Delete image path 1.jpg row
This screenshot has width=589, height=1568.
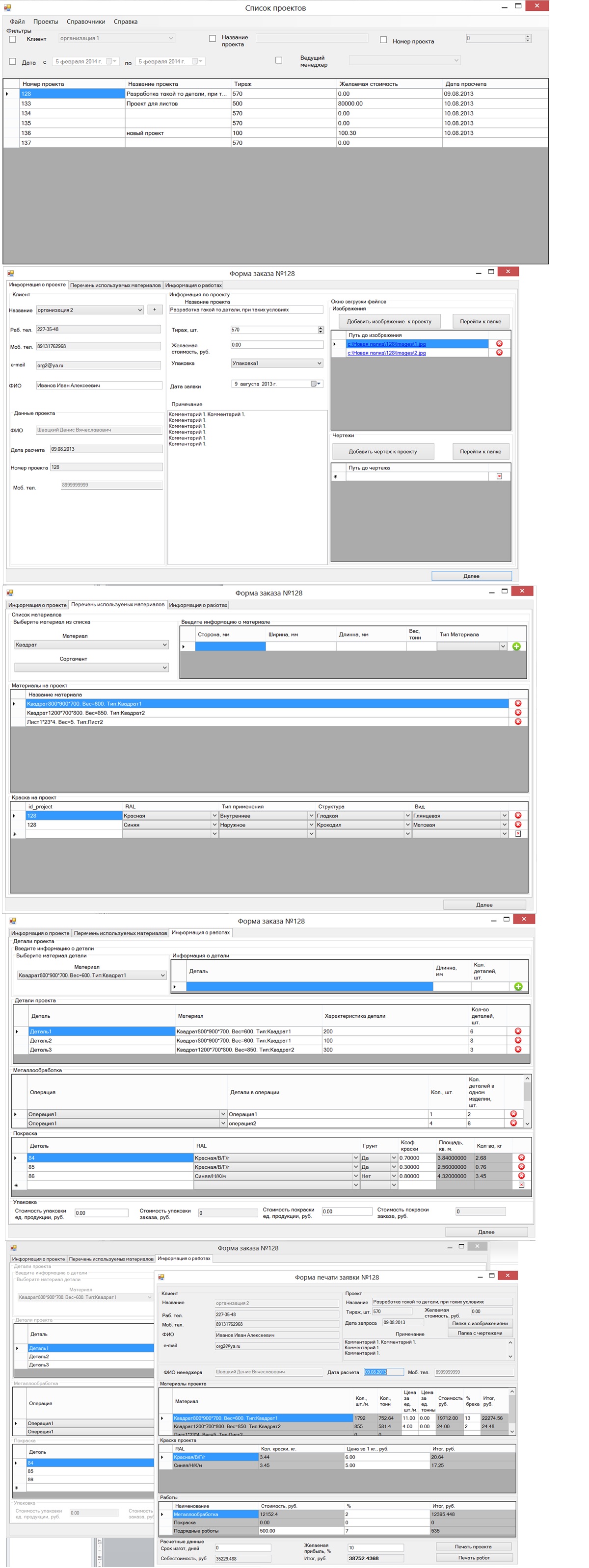click(x=499, y=343)
